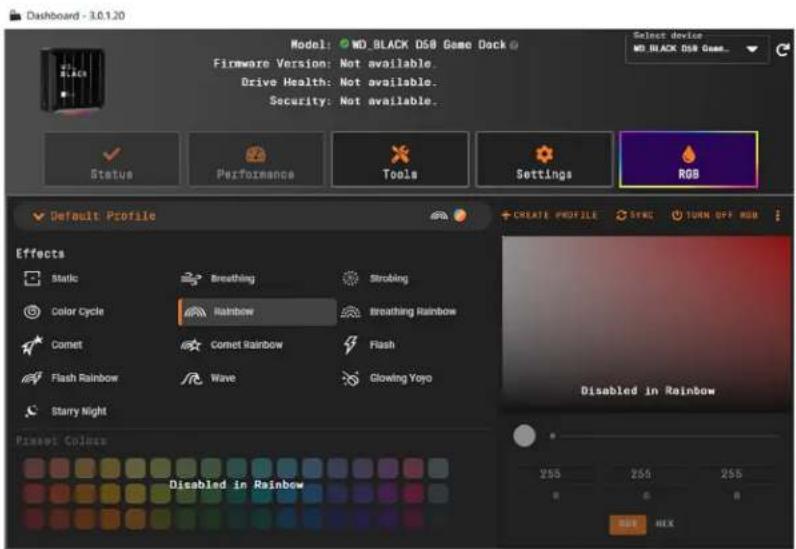Screen dimensions: 796x549
Task: Click the red-to-gray color picker area
Action: click(647, 323)
